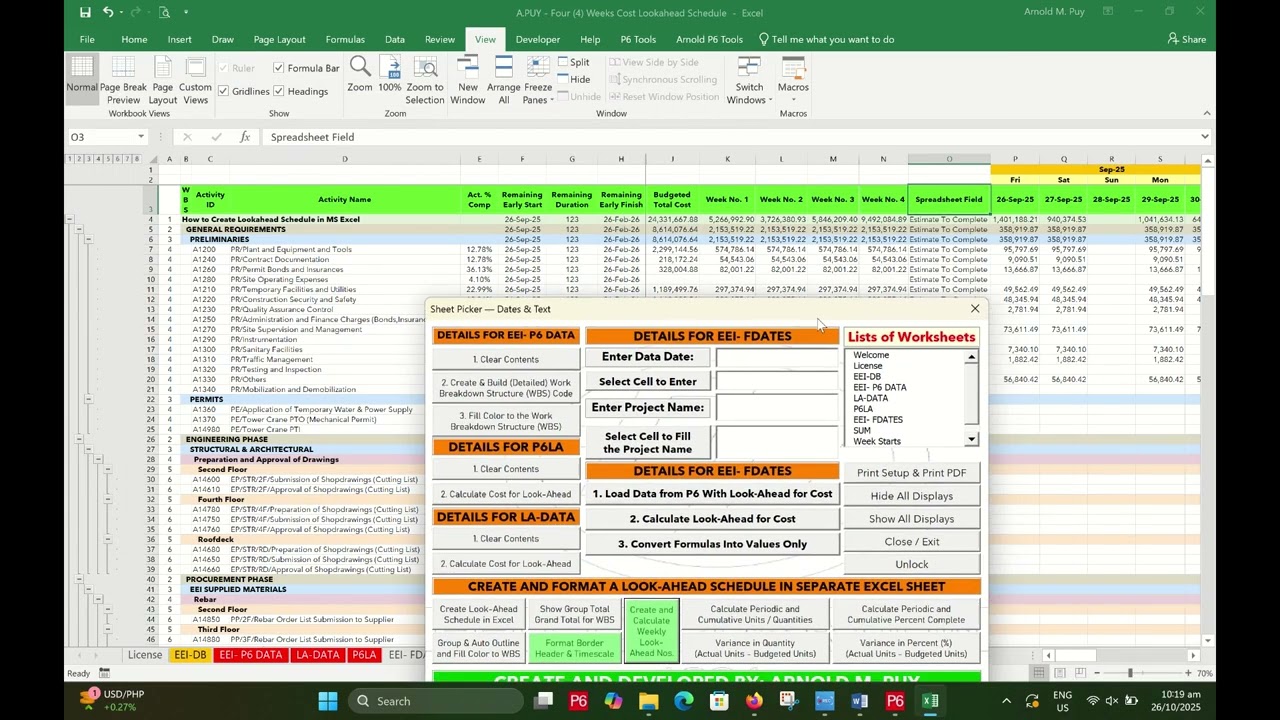Open the Formulas ribbon tab
Viewport: 1280px width, 720px height.
pos(345,39)
